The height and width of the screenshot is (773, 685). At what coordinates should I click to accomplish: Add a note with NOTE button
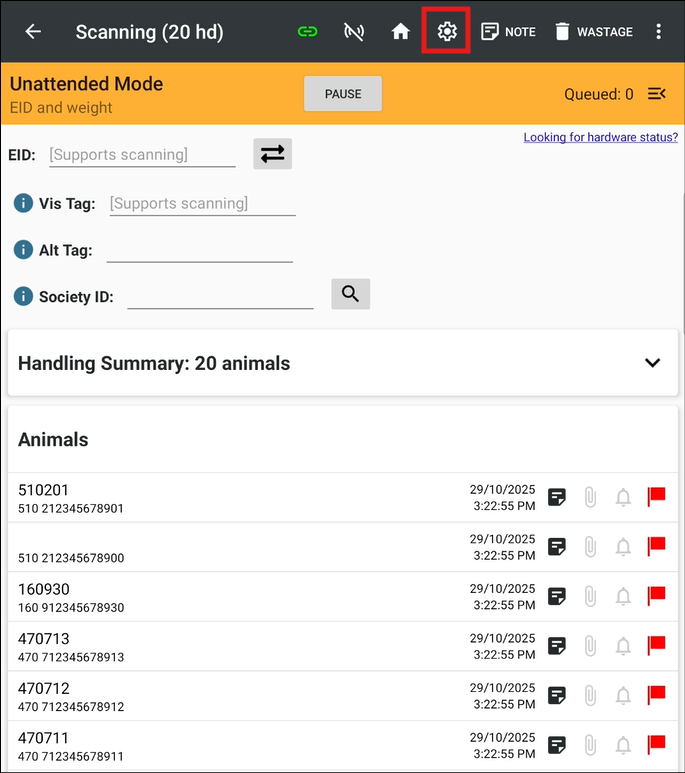[508, 31]
